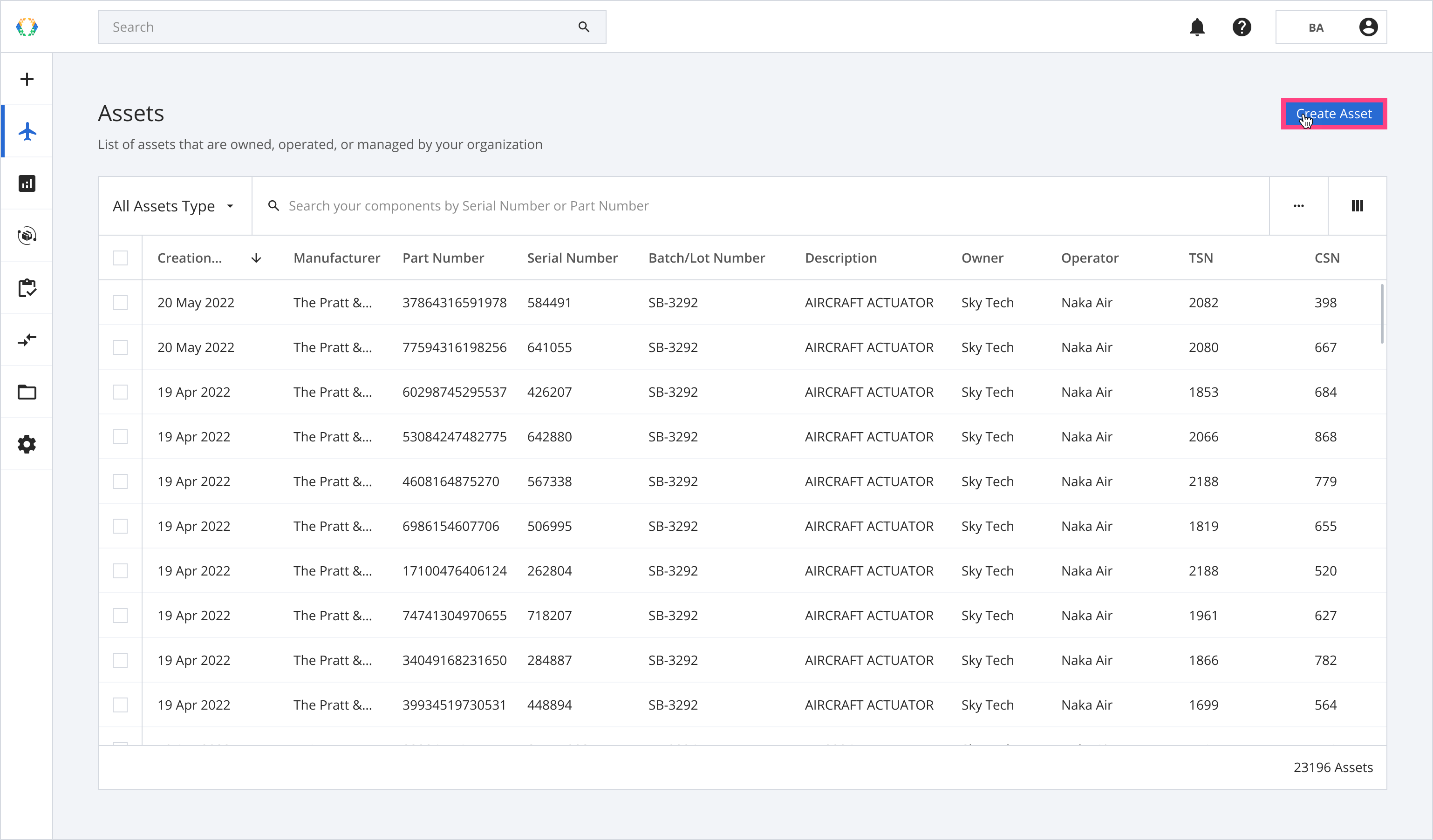Open the transfer arrows sidebar icon

coord(27,340)
